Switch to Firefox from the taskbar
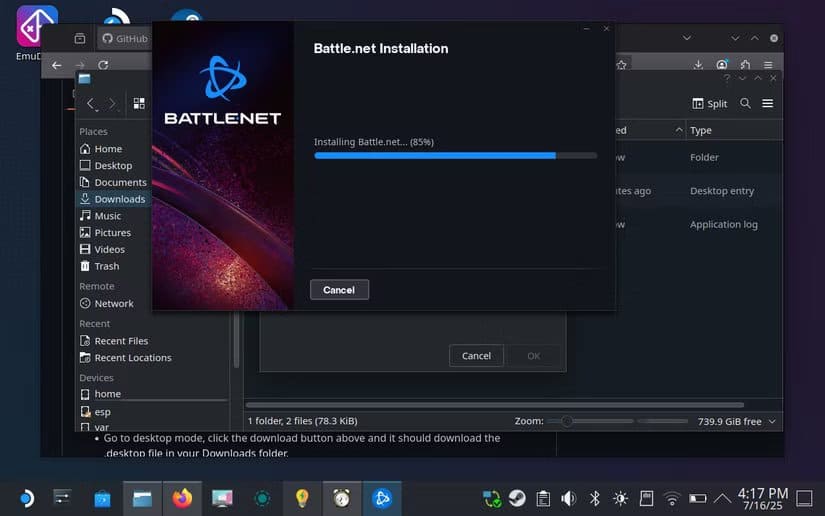The width and height of the screenshot is (825, 516). pos(183,498)
